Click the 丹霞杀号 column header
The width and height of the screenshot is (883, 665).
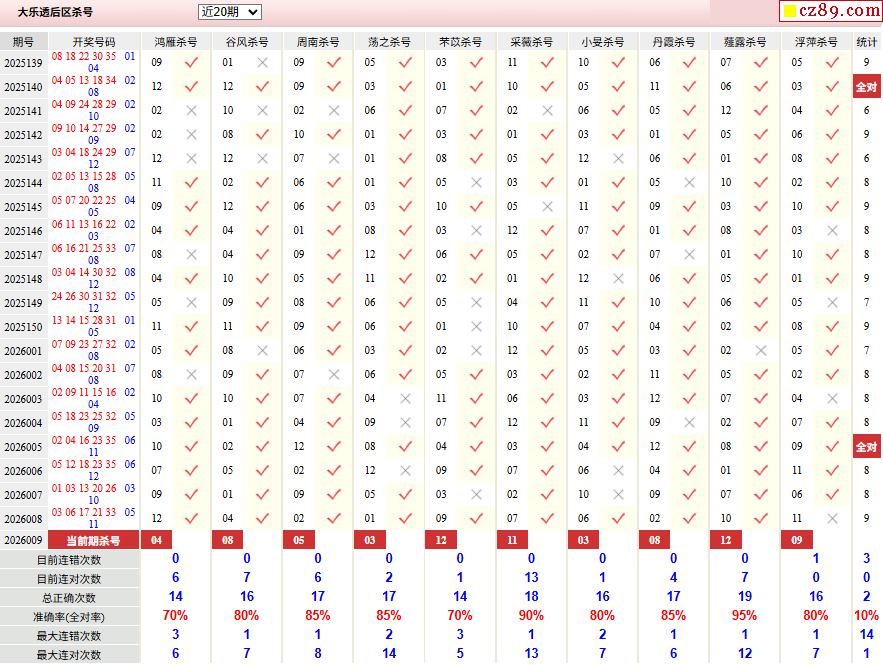tap(674, 42)
